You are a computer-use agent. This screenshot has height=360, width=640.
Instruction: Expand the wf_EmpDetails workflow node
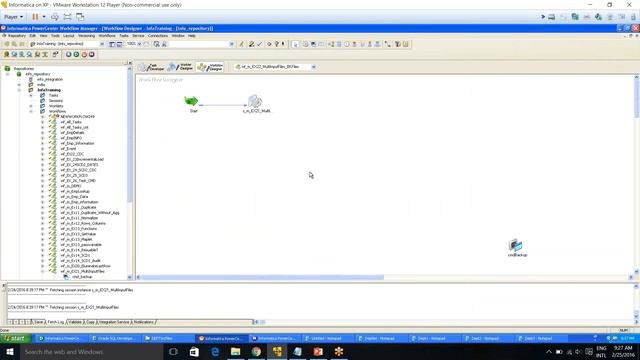42,133
